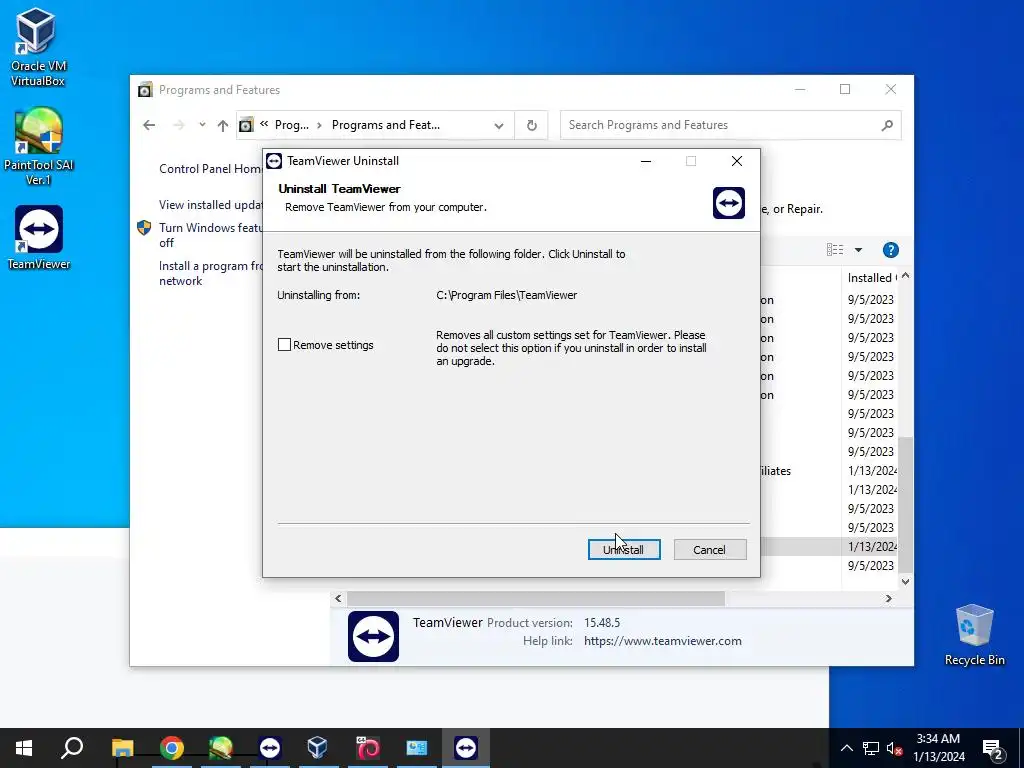This screenshot has height=768, width=1024.
Task: Open network status tray icon
Action: 871,748
